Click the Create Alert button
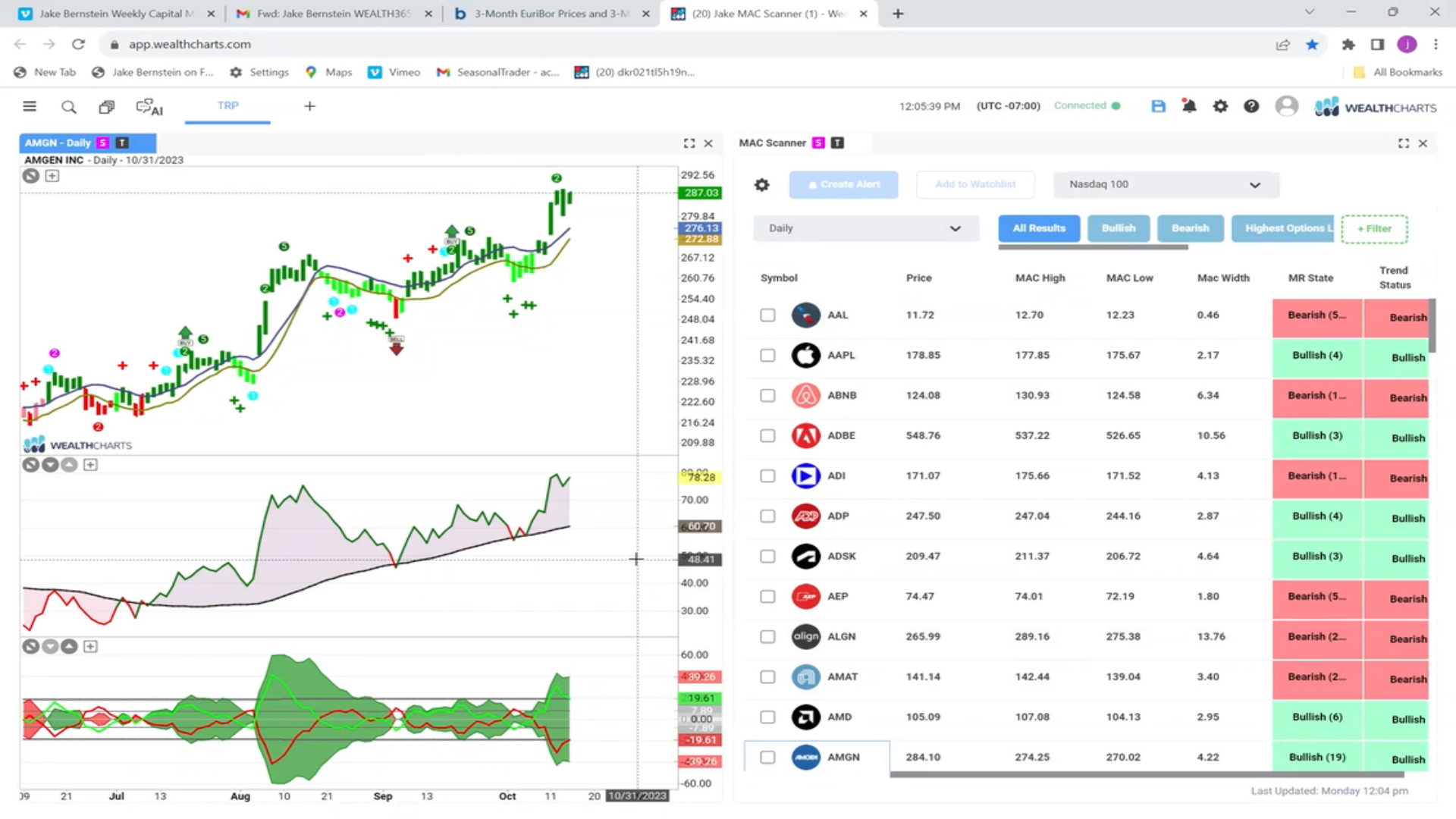 tap(843, 184)
